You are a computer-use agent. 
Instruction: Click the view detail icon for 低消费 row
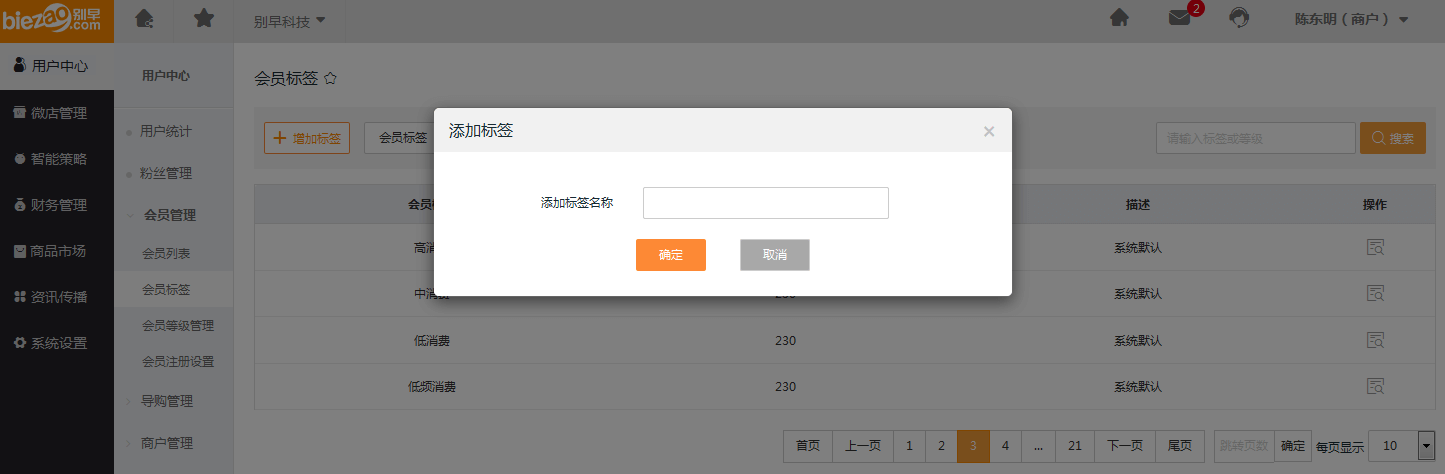tap(1375, 340)
